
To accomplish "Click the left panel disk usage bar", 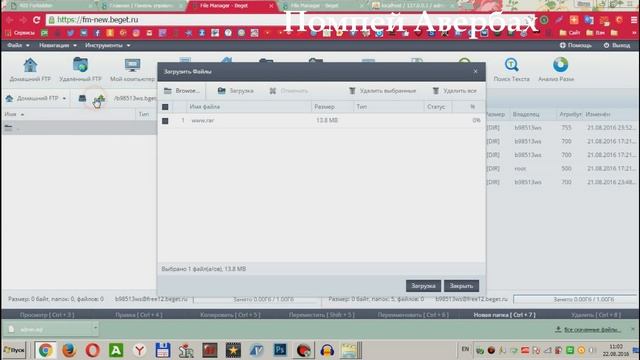I will (257, 299).
